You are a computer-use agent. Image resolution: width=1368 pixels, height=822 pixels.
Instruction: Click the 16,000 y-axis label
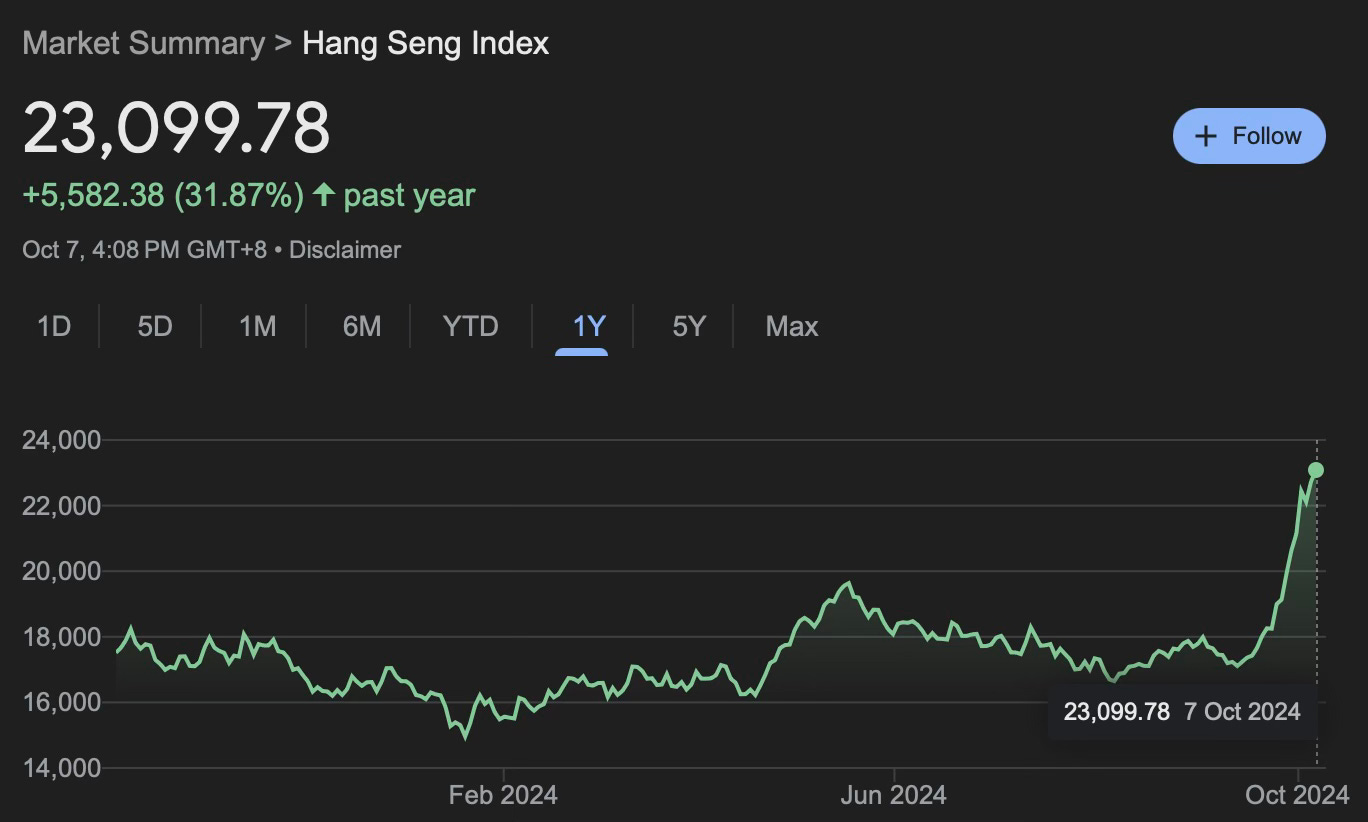pyautogui.click(x=61, y=702)
